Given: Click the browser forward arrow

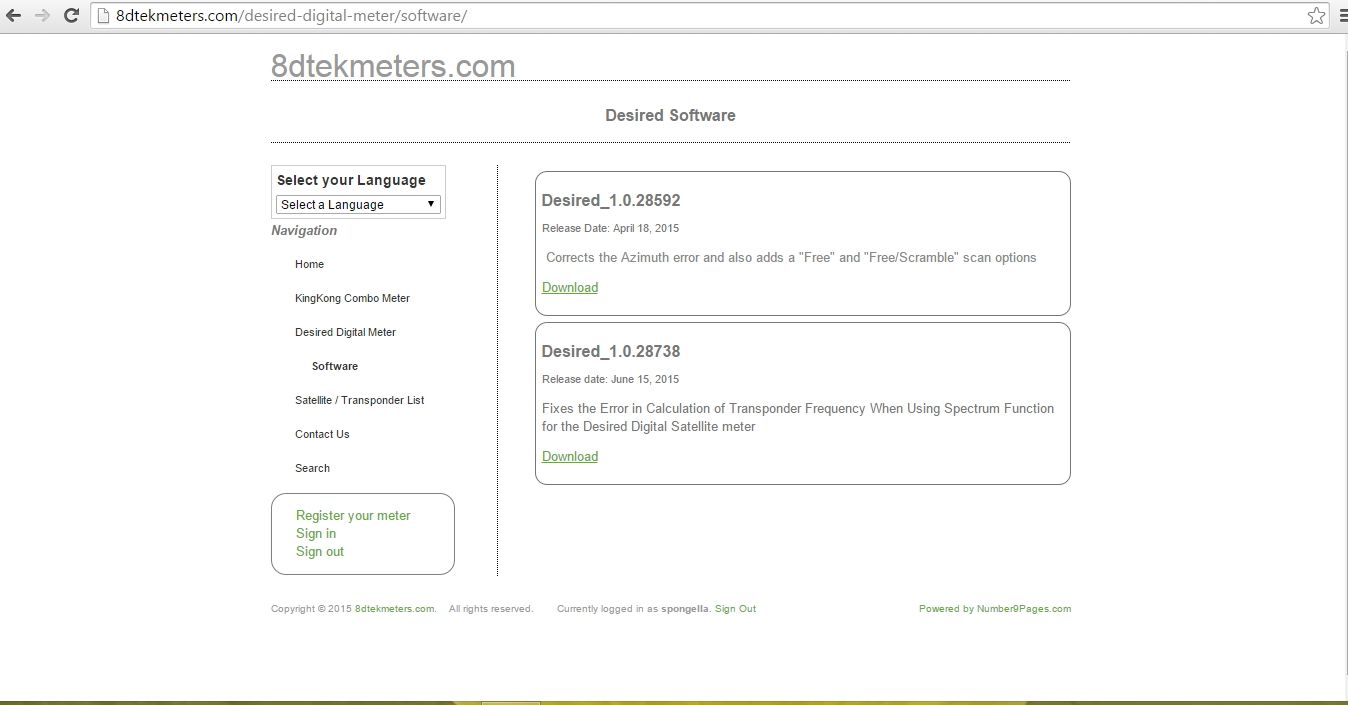Looking at the screenshot, I should click(42, 16).
